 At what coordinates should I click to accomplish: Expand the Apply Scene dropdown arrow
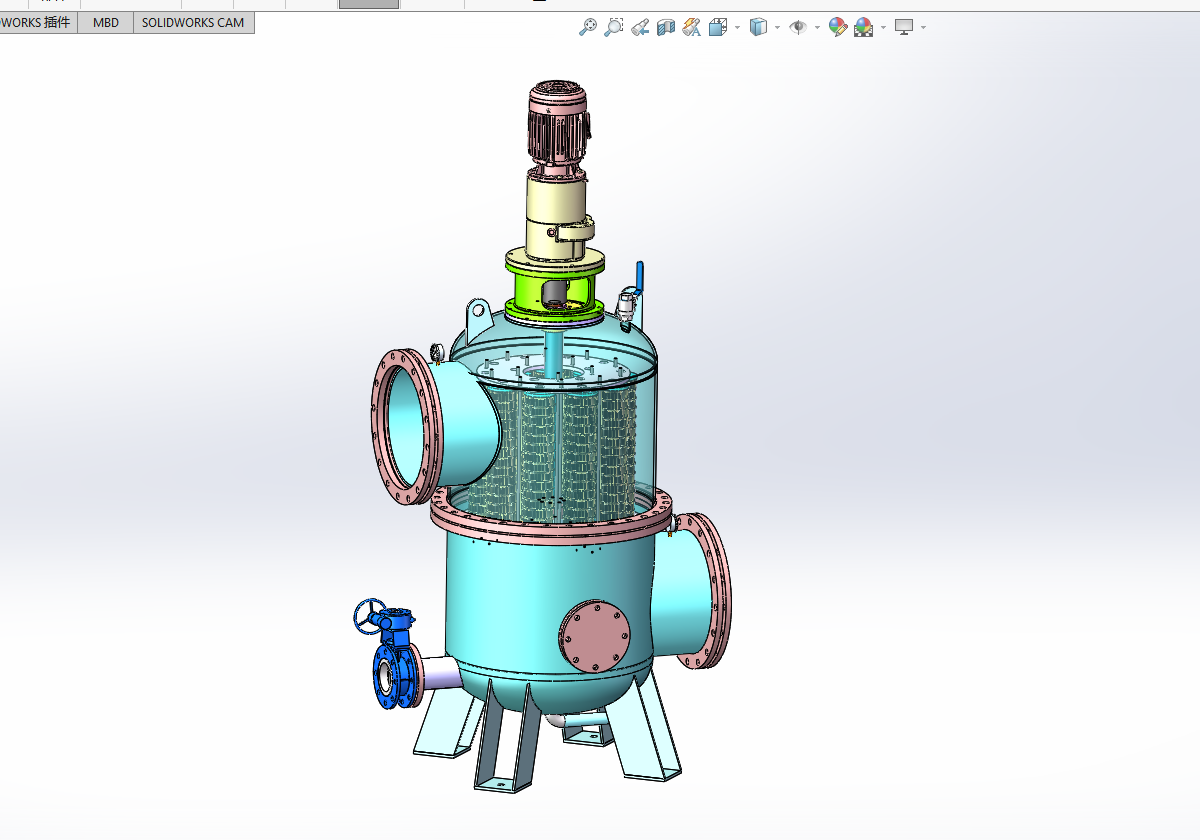click(883, 27)
